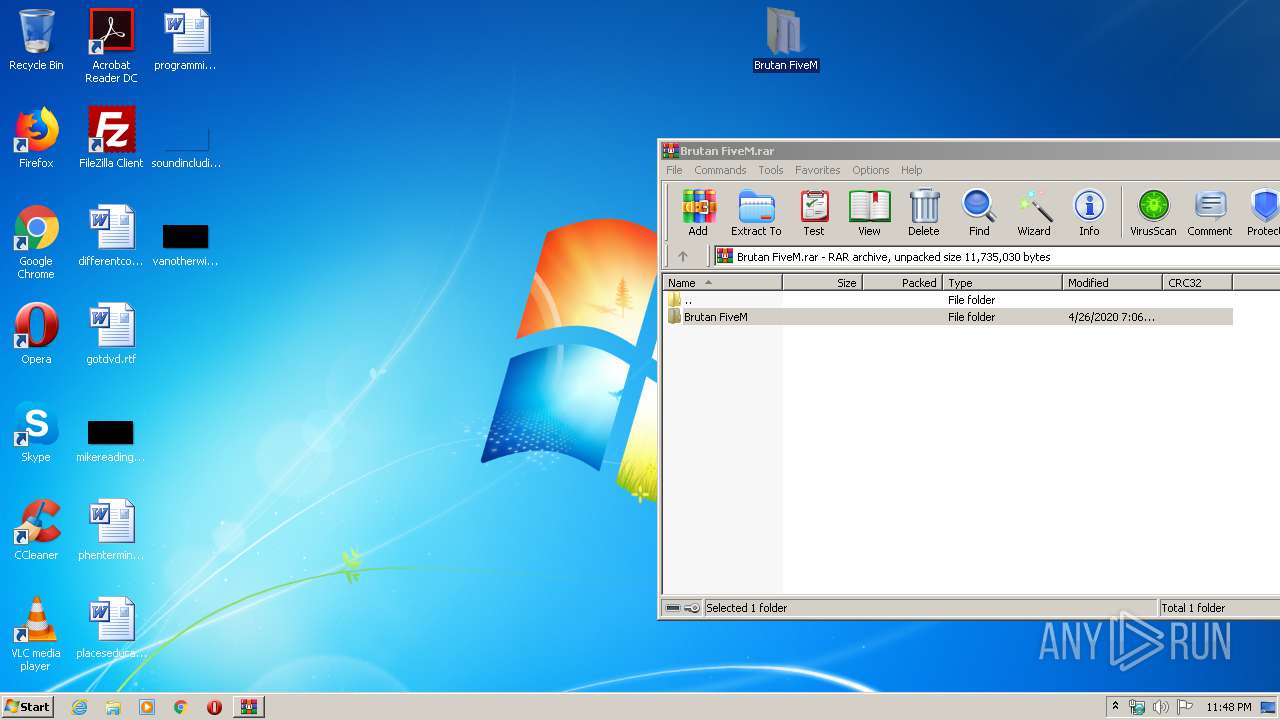
Task: Select the CCleaner desktop shortcut
Action: pyautogui.click(x=36, y=530)
